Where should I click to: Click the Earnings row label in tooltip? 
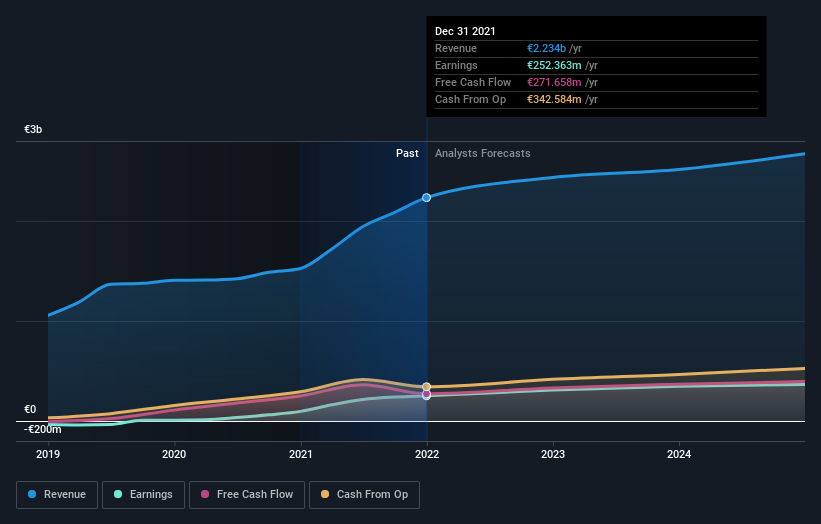pos(456,65)
